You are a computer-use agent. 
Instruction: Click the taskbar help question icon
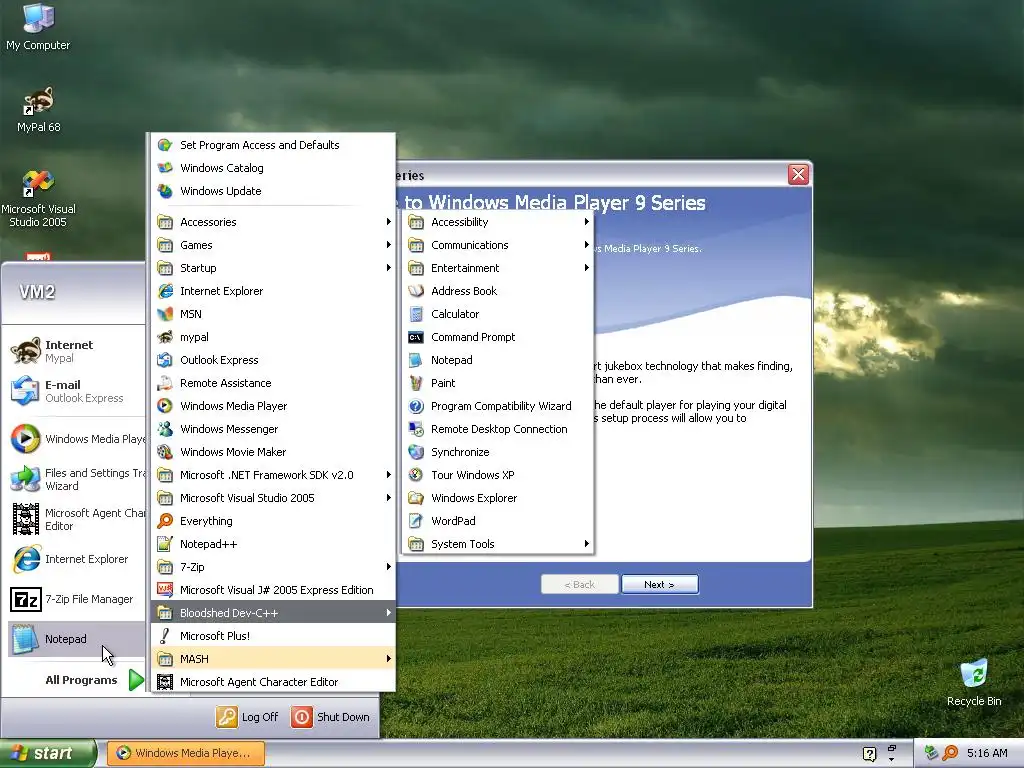click(869, 754)
